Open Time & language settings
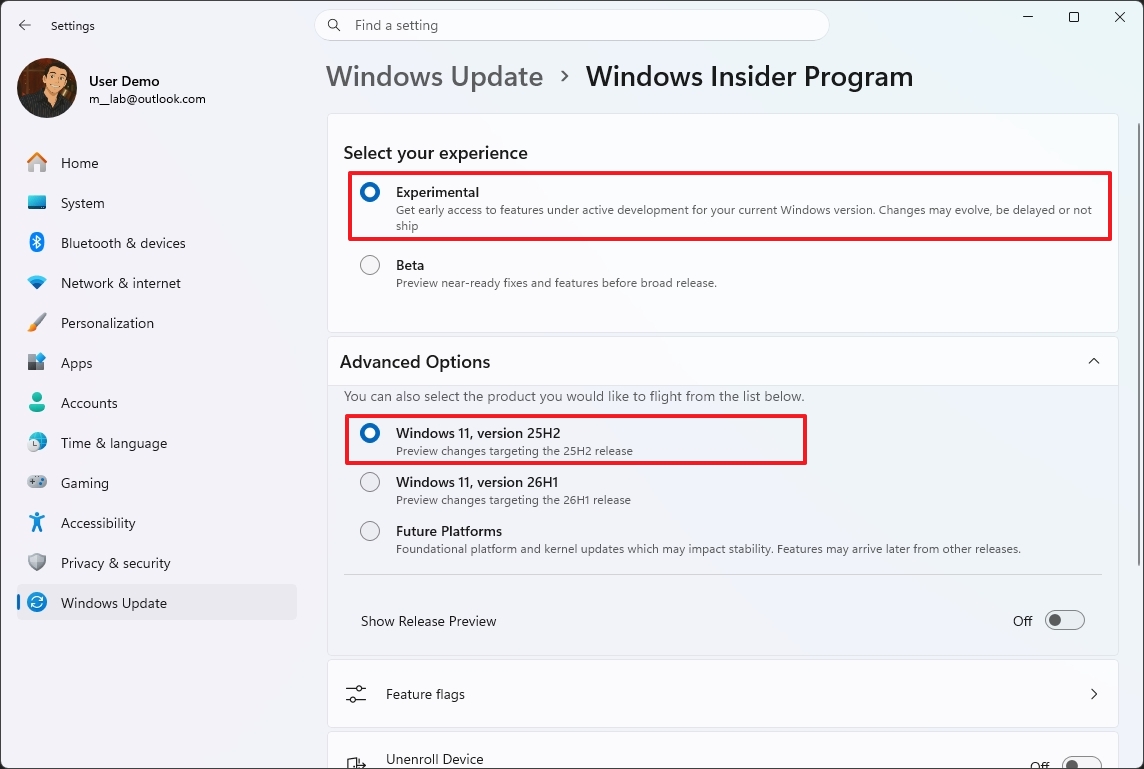Screen dimensions: 1144x769 tap(157, 442)
